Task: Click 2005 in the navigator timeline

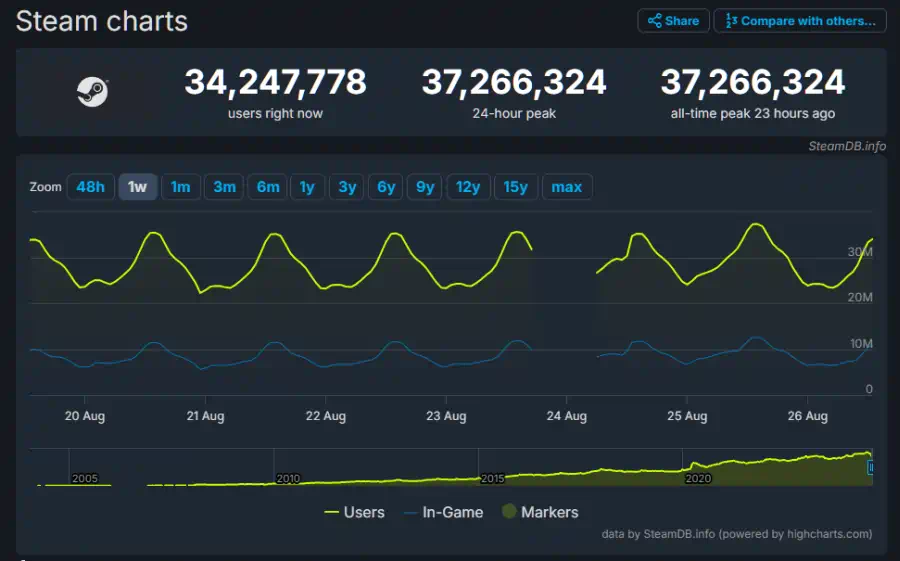Action: tap(85, 478)
